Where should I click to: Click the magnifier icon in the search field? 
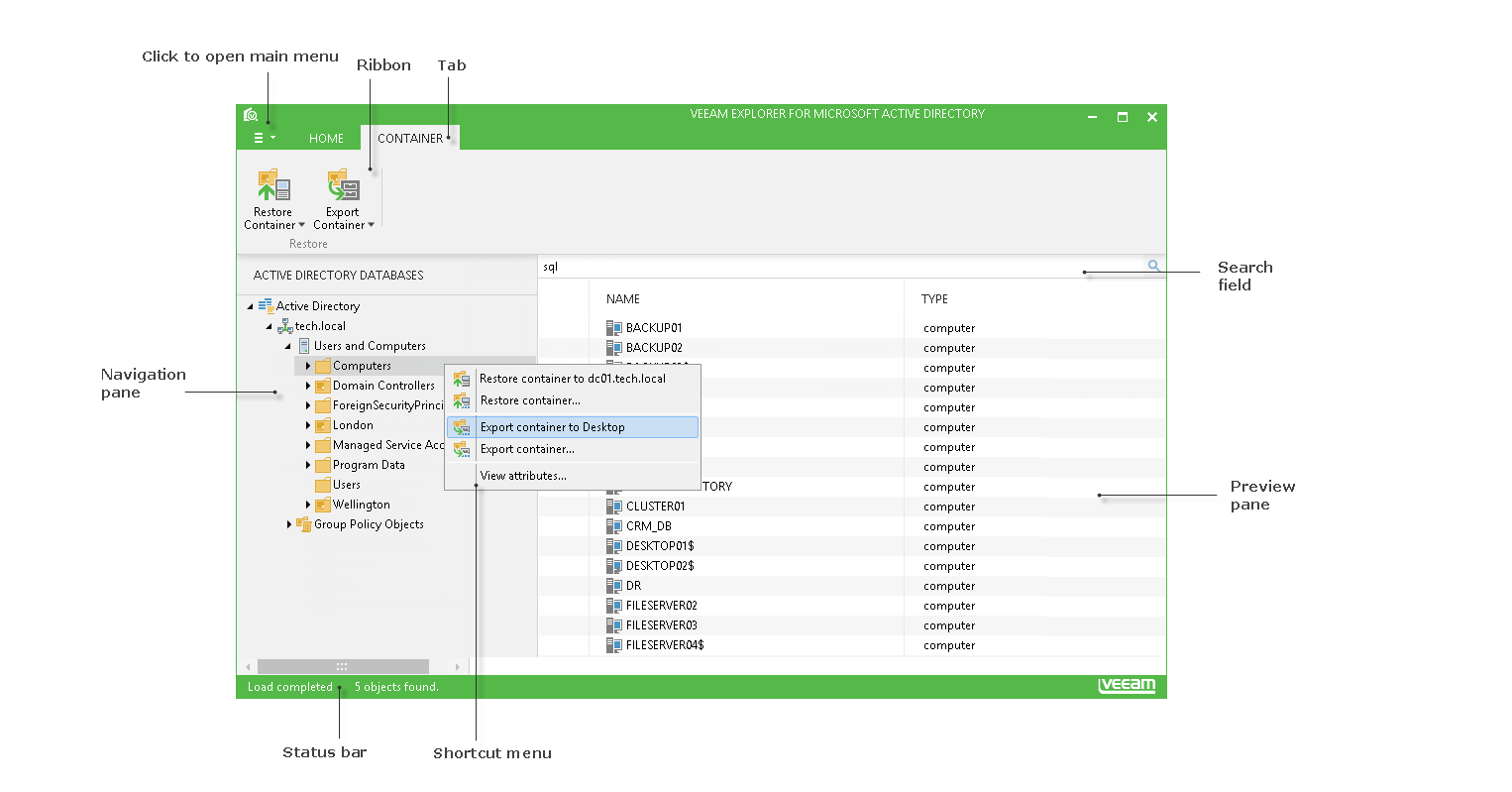coord(1153,266)
